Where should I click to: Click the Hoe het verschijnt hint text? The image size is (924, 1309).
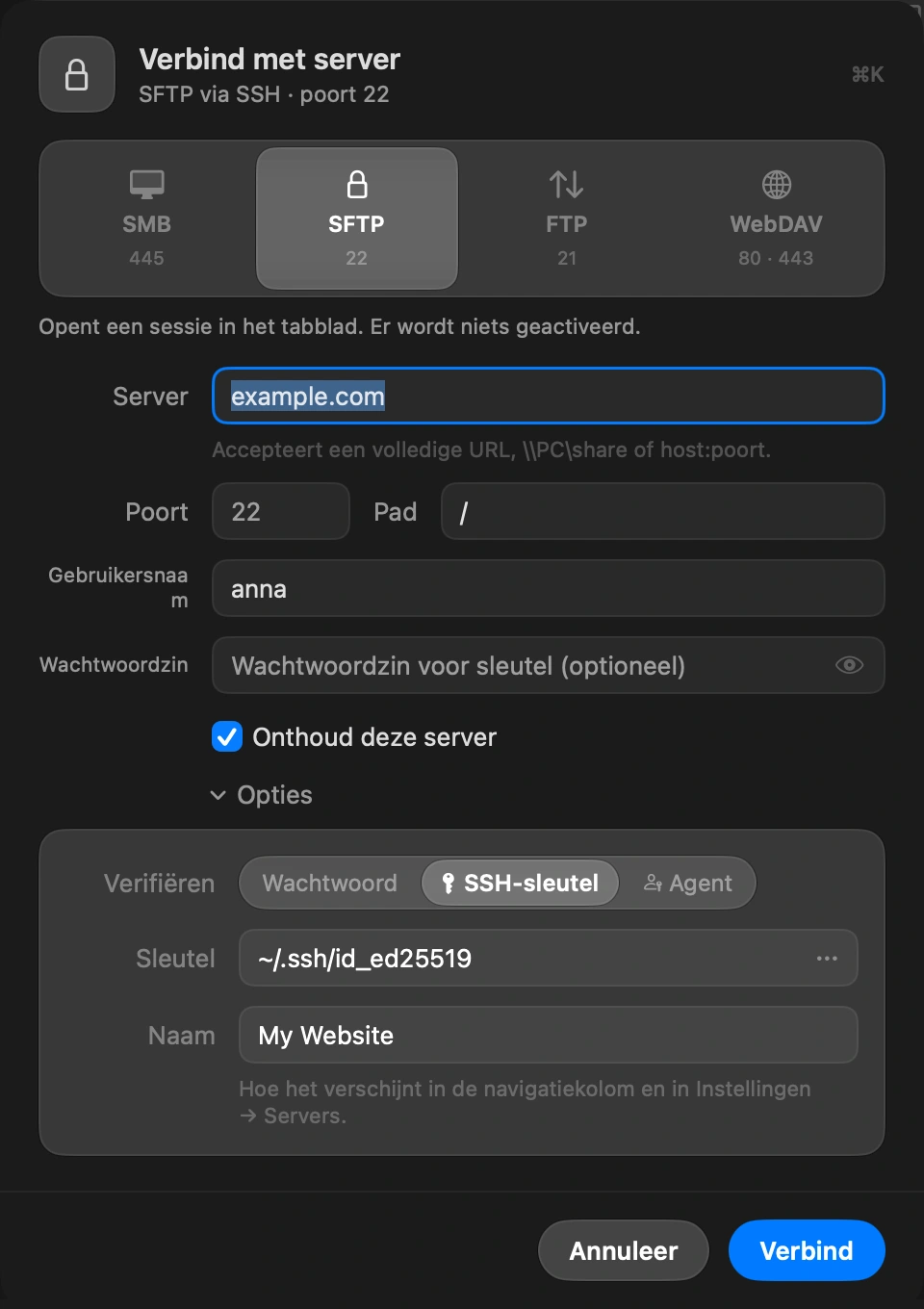pyautogui.click(x=525, y=1102)
